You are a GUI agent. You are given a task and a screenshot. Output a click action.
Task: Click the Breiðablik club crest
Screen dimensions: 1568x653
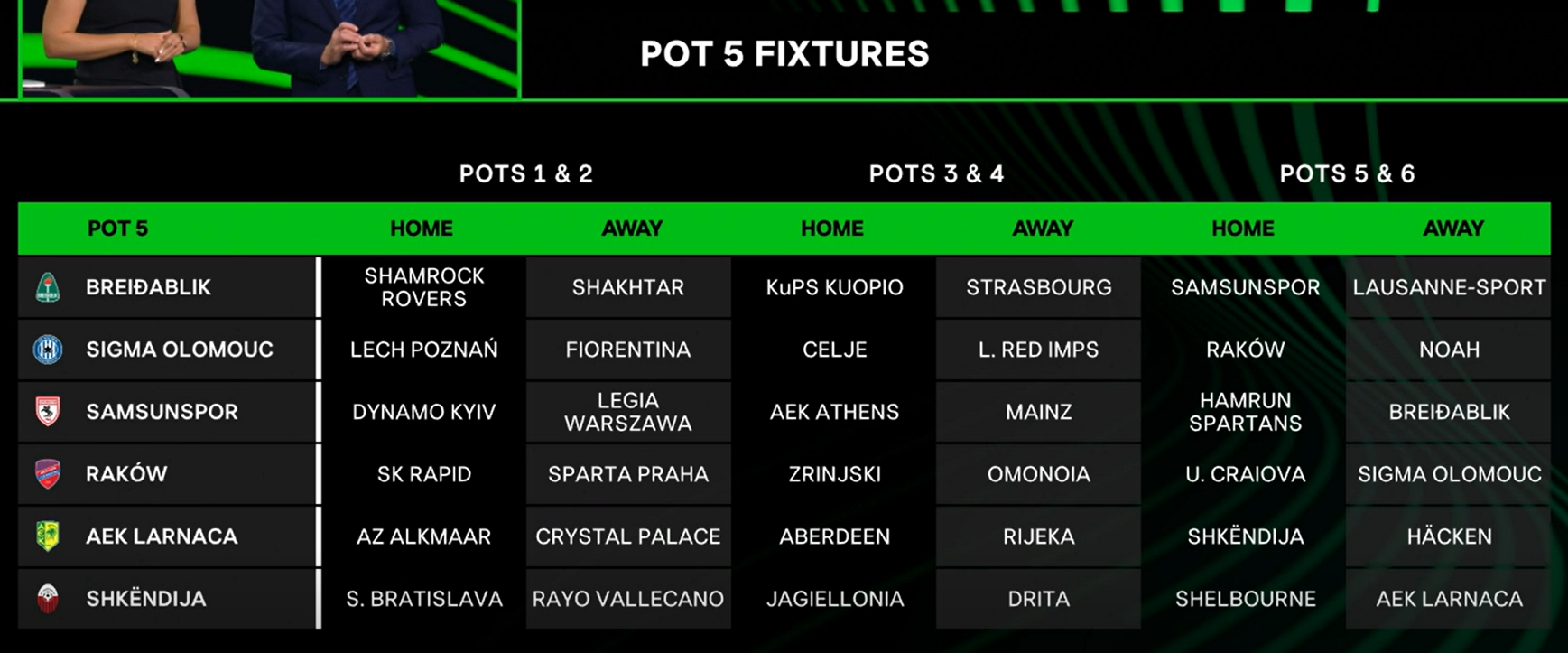48,287
